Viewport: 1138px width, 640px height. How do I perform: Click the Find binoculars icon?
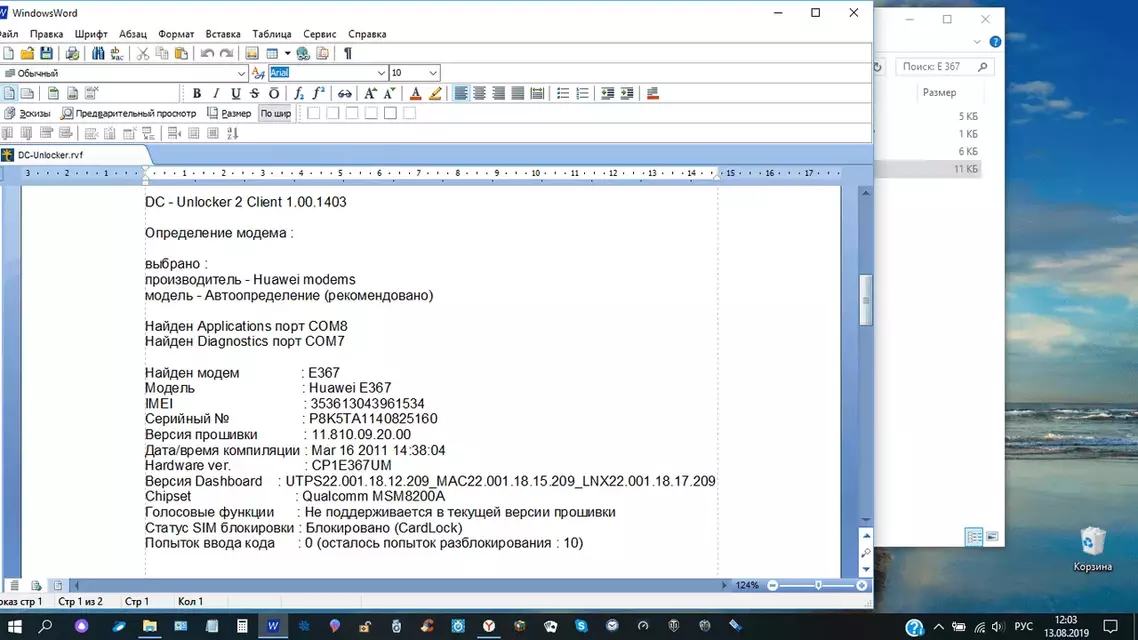(x=99, y=53)
